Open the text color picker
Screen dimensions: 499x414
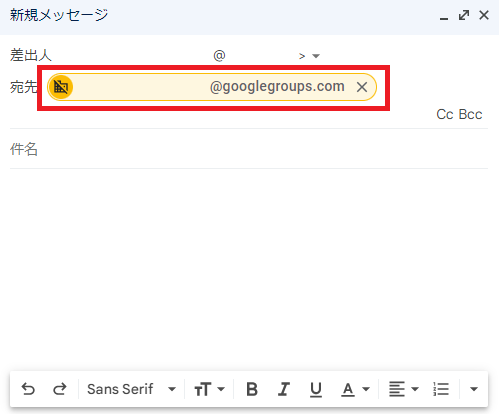tap(355, 389)
